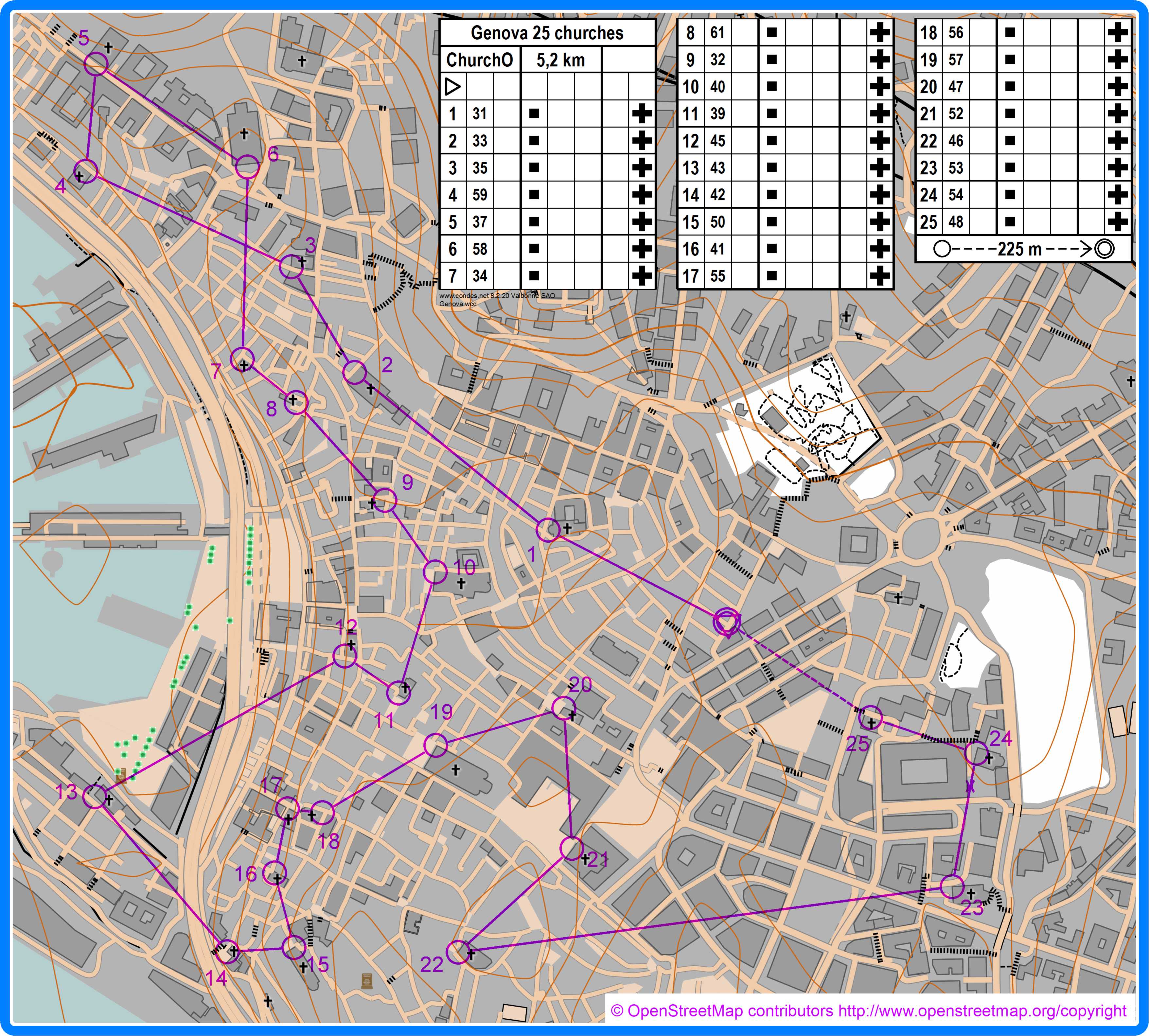1149x1036 pixels.
Task: Click control code '52' in table row 21
Action: pyautogui.click(x=955, y=114)
